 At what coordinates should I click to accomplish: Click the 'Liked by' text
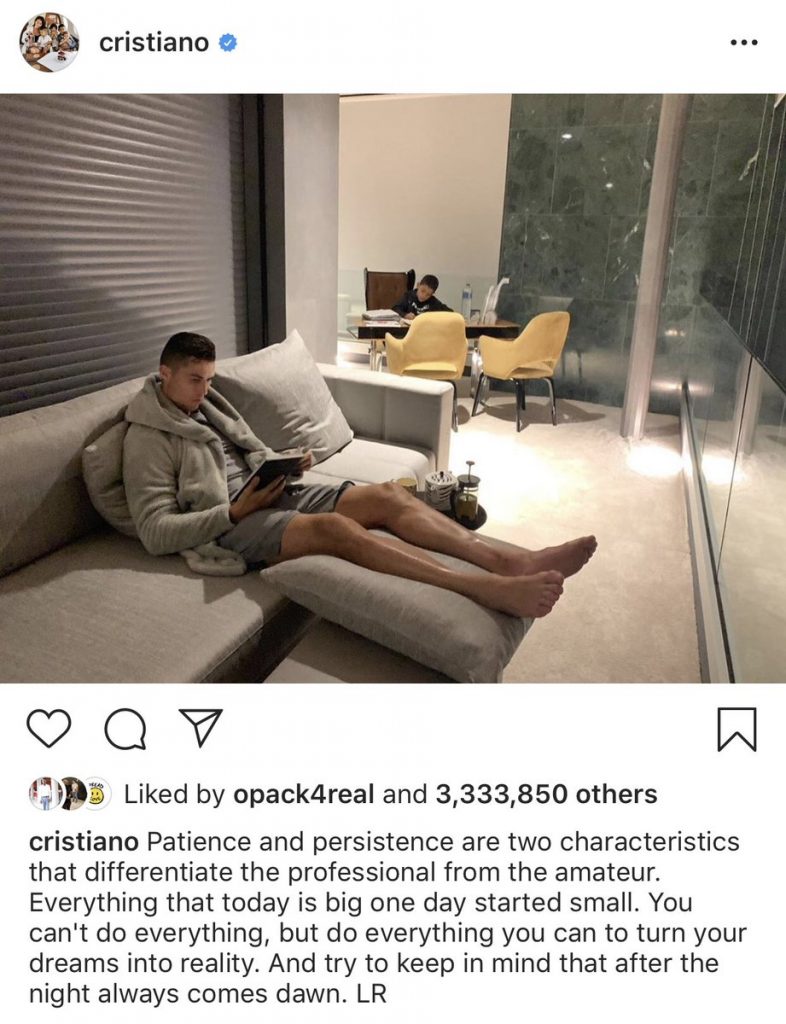point(174,795)
